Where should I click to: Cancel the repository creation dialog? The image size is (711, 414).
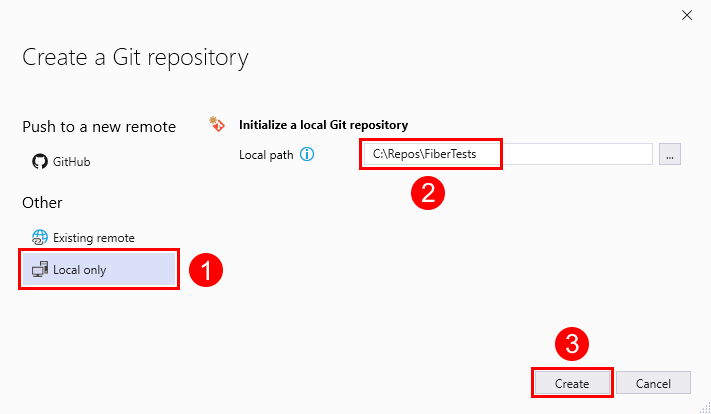(653, 382)
